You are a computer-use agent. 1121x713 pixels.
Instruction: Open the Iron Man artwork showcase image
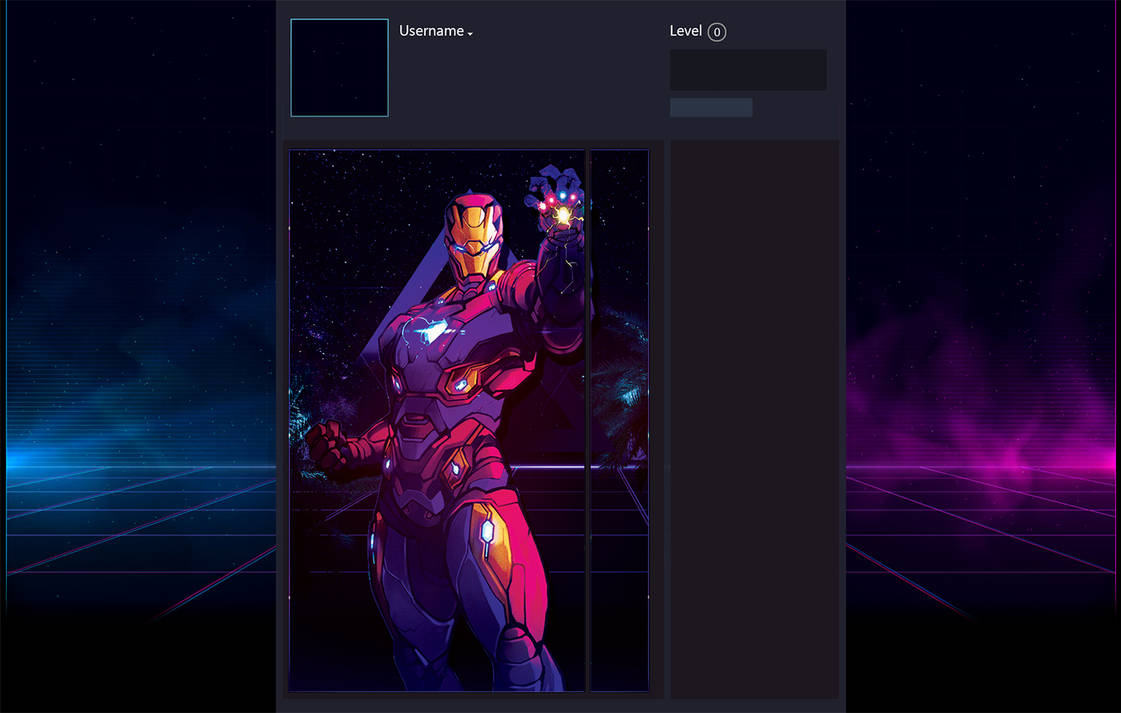point(438,421)
